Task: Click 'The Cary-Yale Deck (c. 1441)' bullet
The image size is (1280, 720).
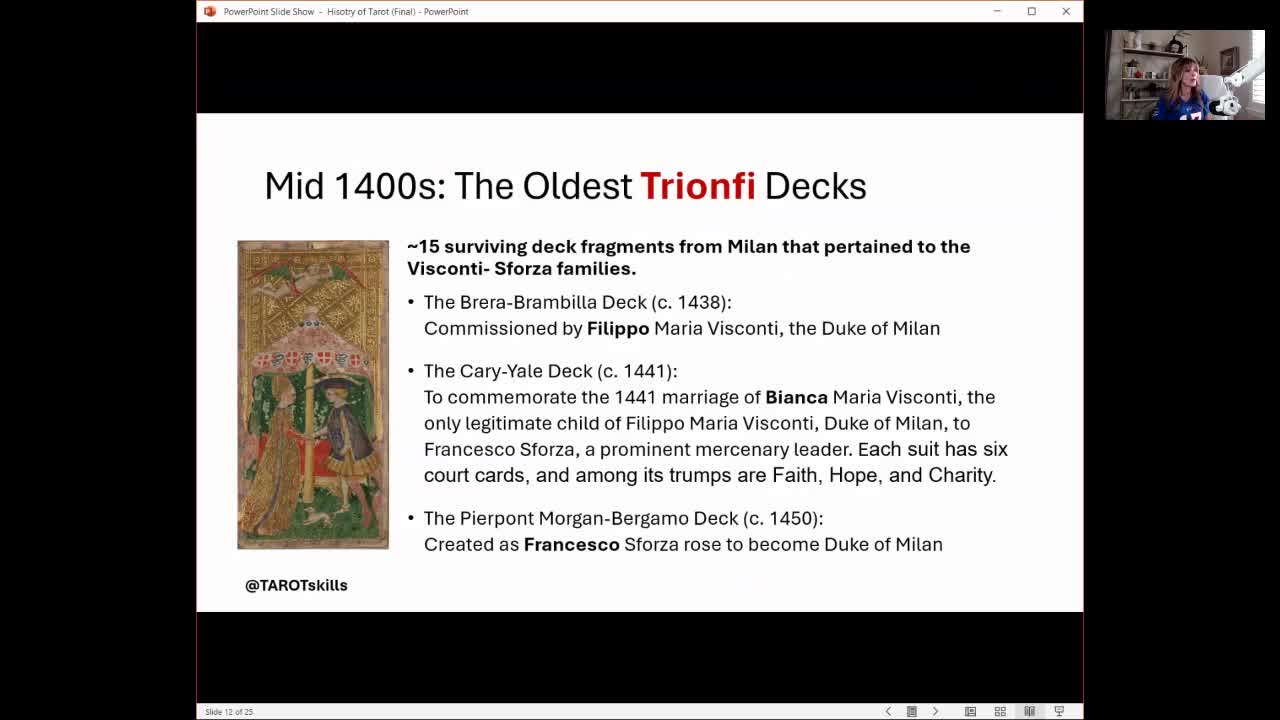Action: tap(550, 371)
